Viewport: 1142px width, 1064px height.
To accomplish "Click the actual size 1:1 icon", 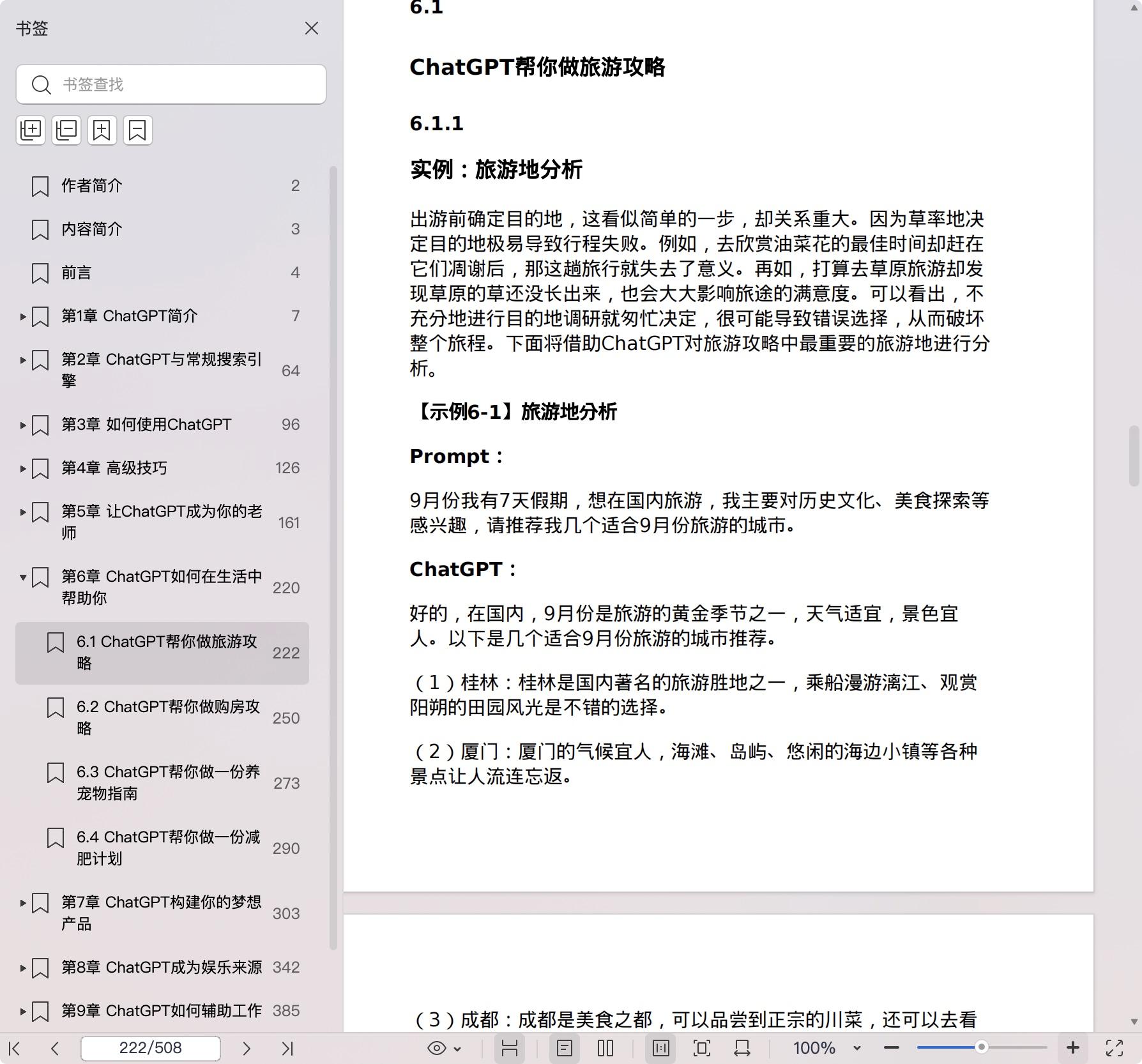I will click(x=661, y=1048).
